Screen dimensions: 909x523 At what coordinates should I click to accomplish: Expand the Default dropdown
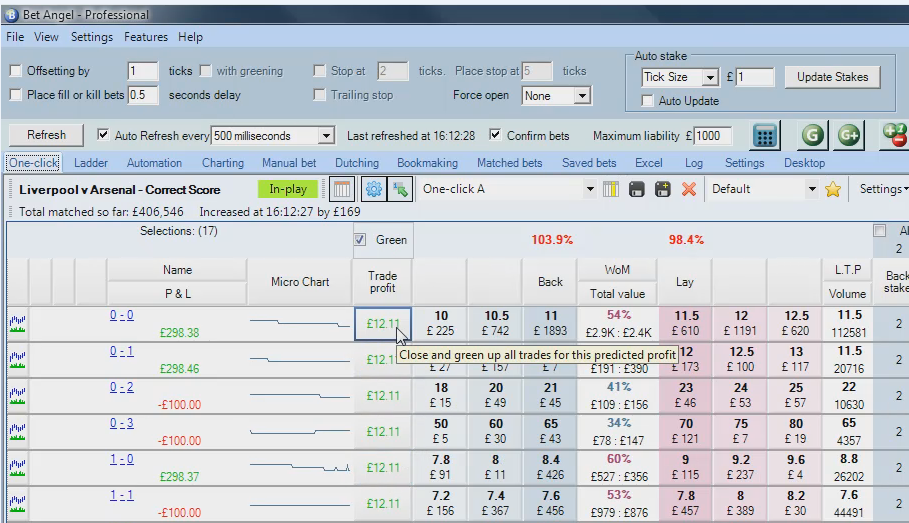tap(812, 189)
